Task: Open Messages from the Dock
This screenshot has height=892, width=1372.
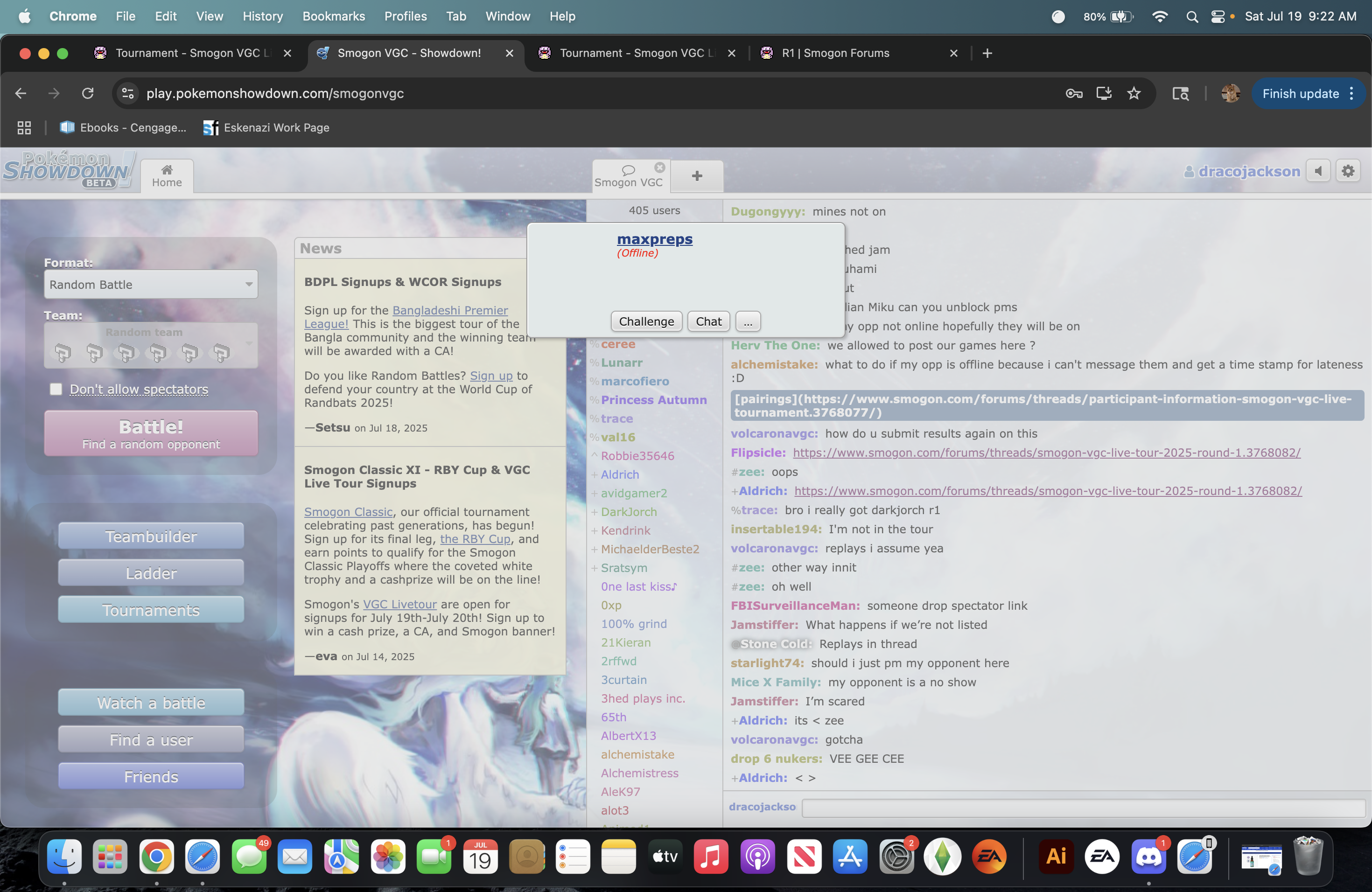Action: pos(249,856)
